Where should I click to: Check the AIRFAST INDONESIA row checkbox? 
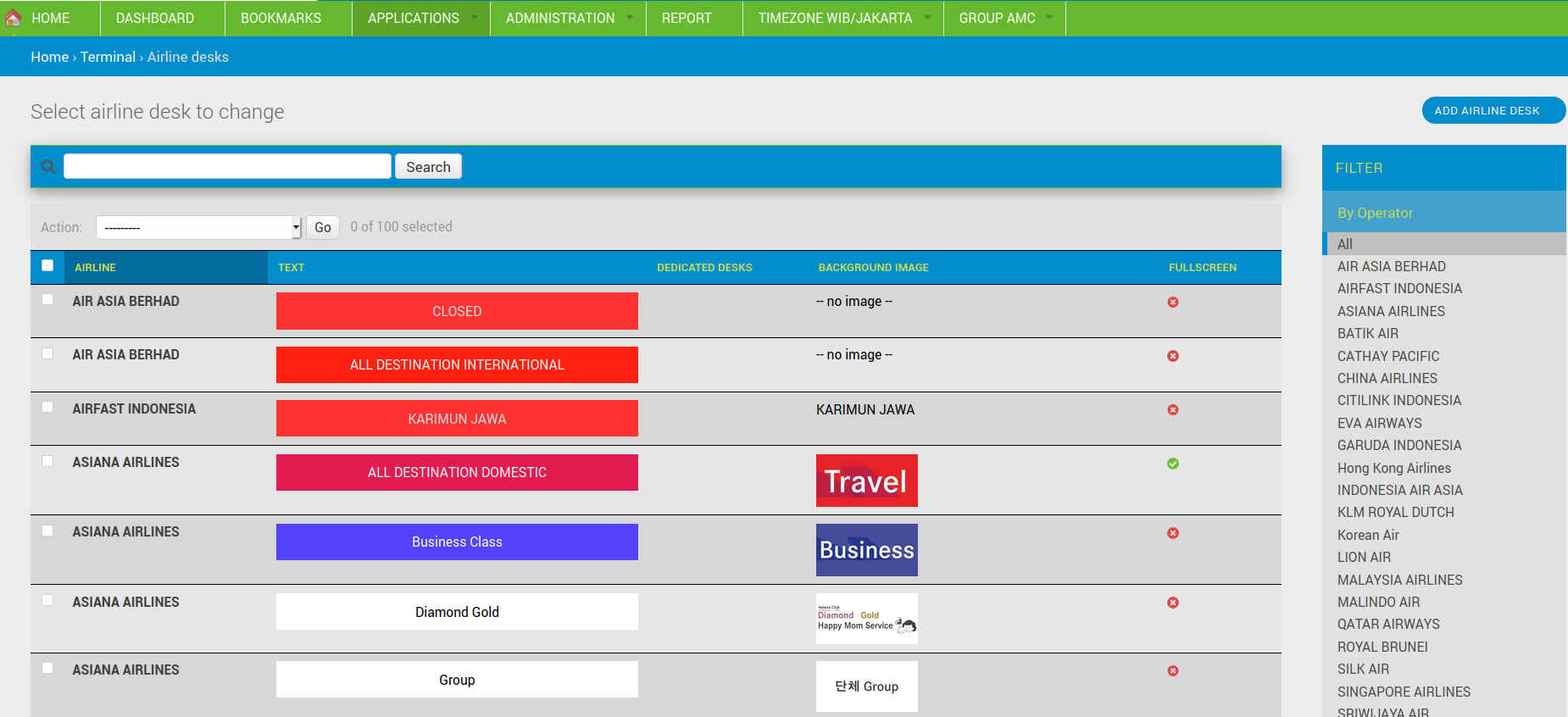(47, 408)
